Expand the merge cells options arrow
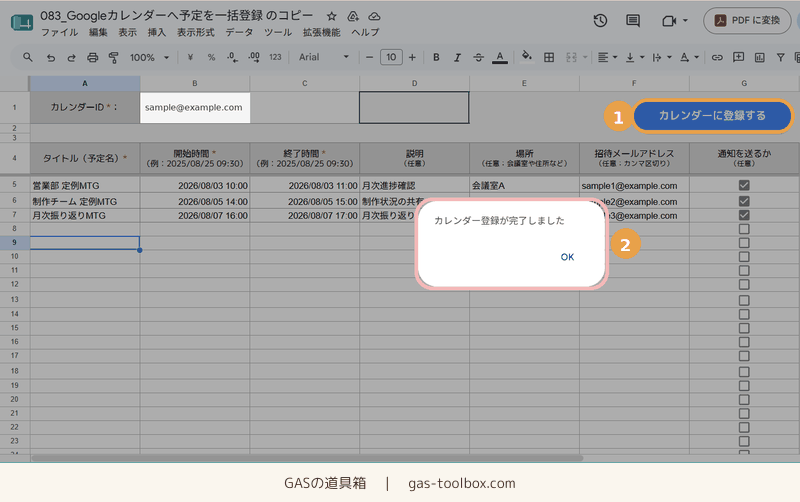 (585, 57)
